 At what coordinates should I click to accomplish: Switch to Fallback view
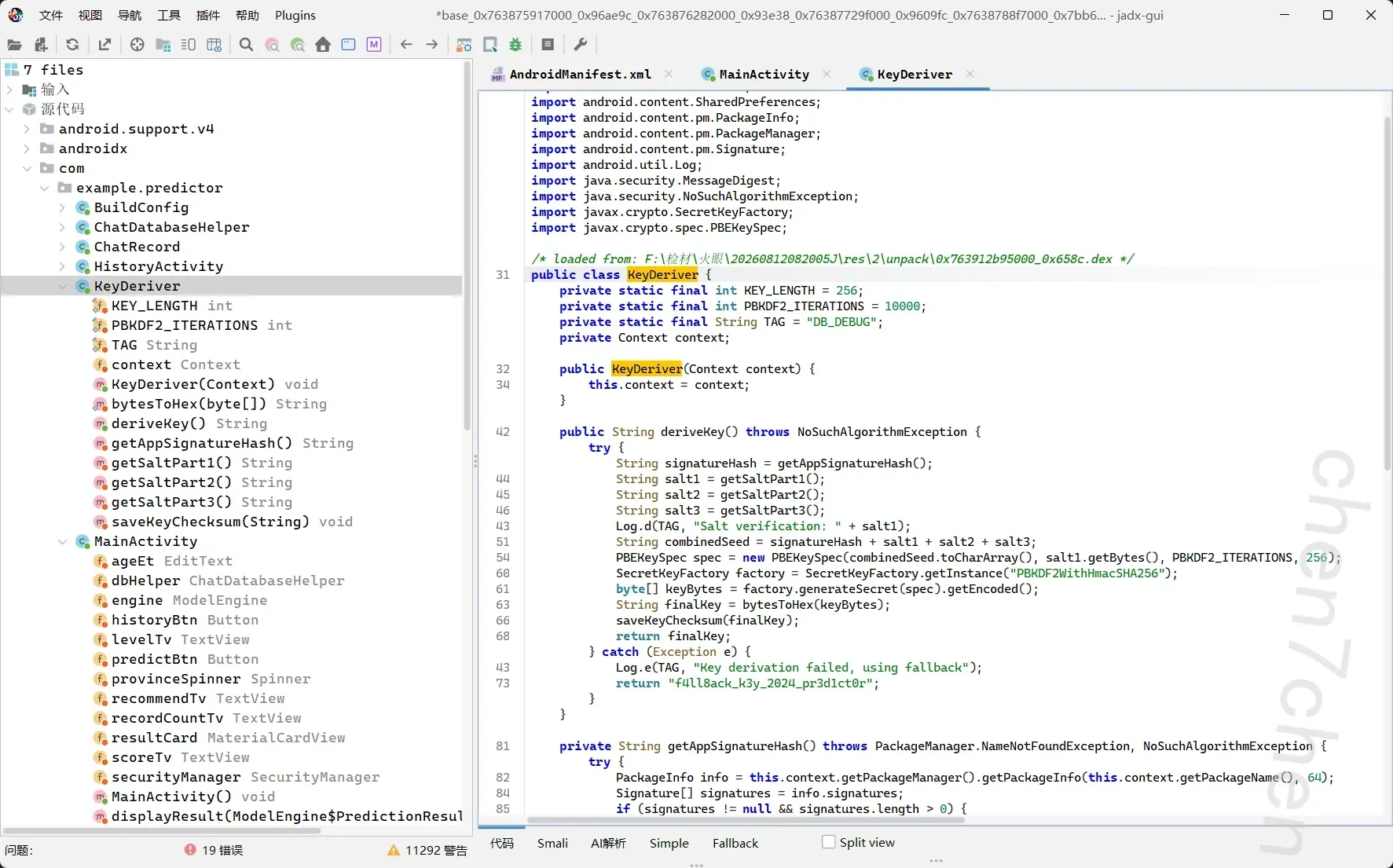[735, 843]
